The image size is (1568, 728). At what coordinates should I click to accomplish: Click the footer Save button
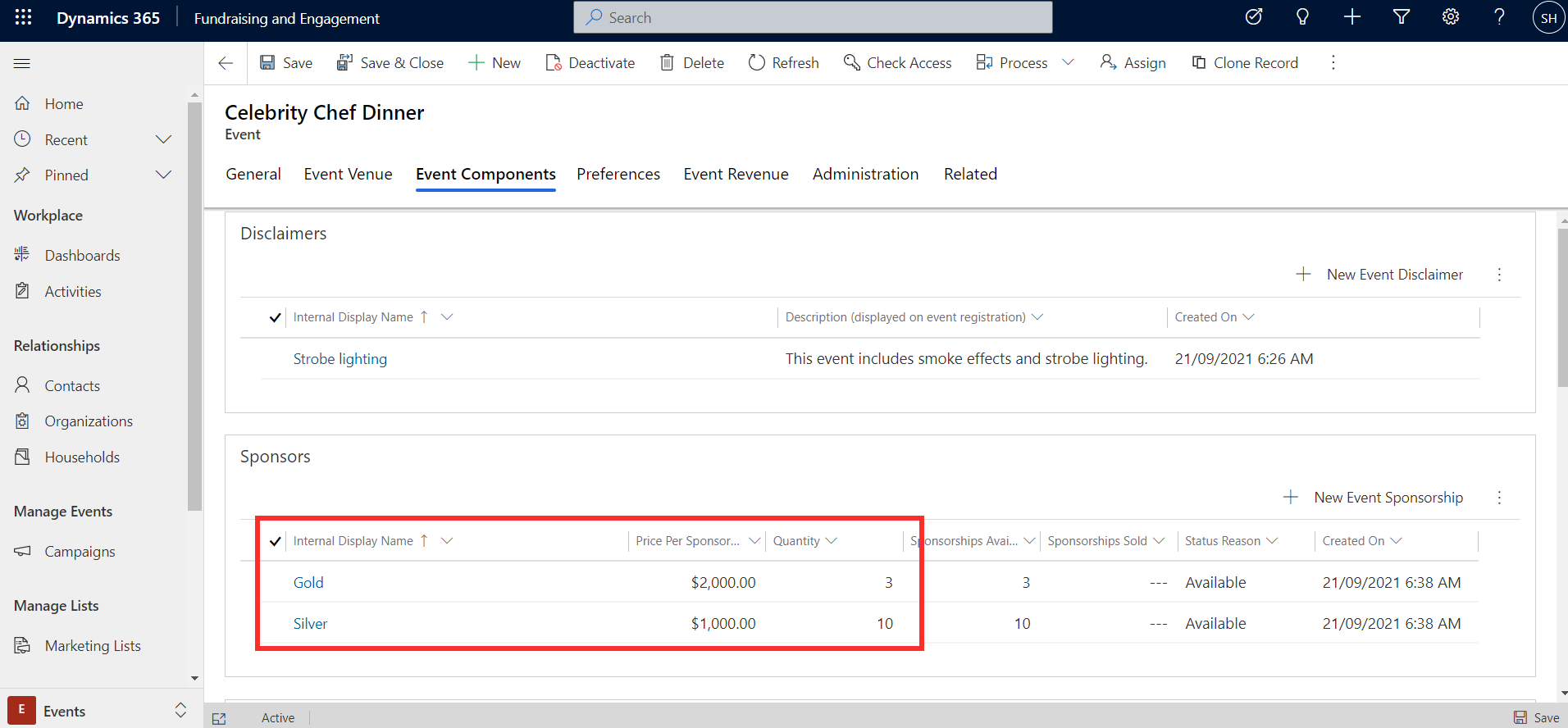click(1537, 717)
